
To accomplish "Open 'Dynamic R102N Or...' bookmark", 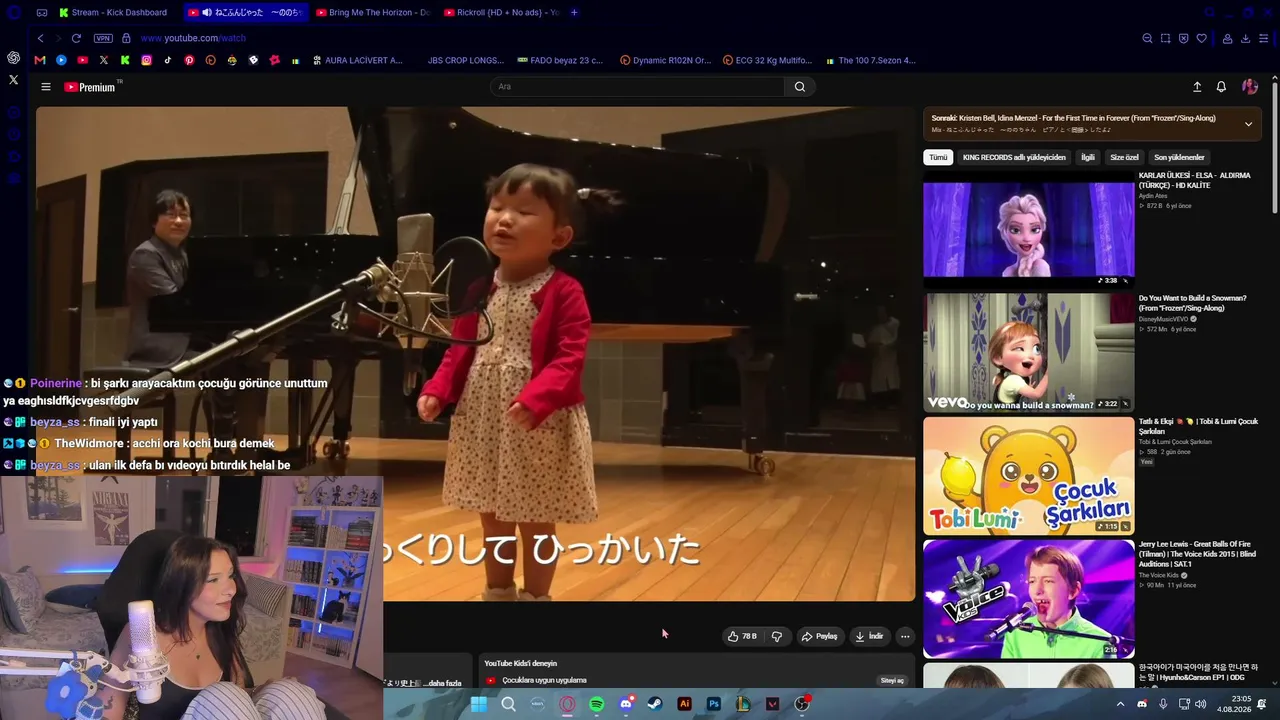I will [665, 60].
